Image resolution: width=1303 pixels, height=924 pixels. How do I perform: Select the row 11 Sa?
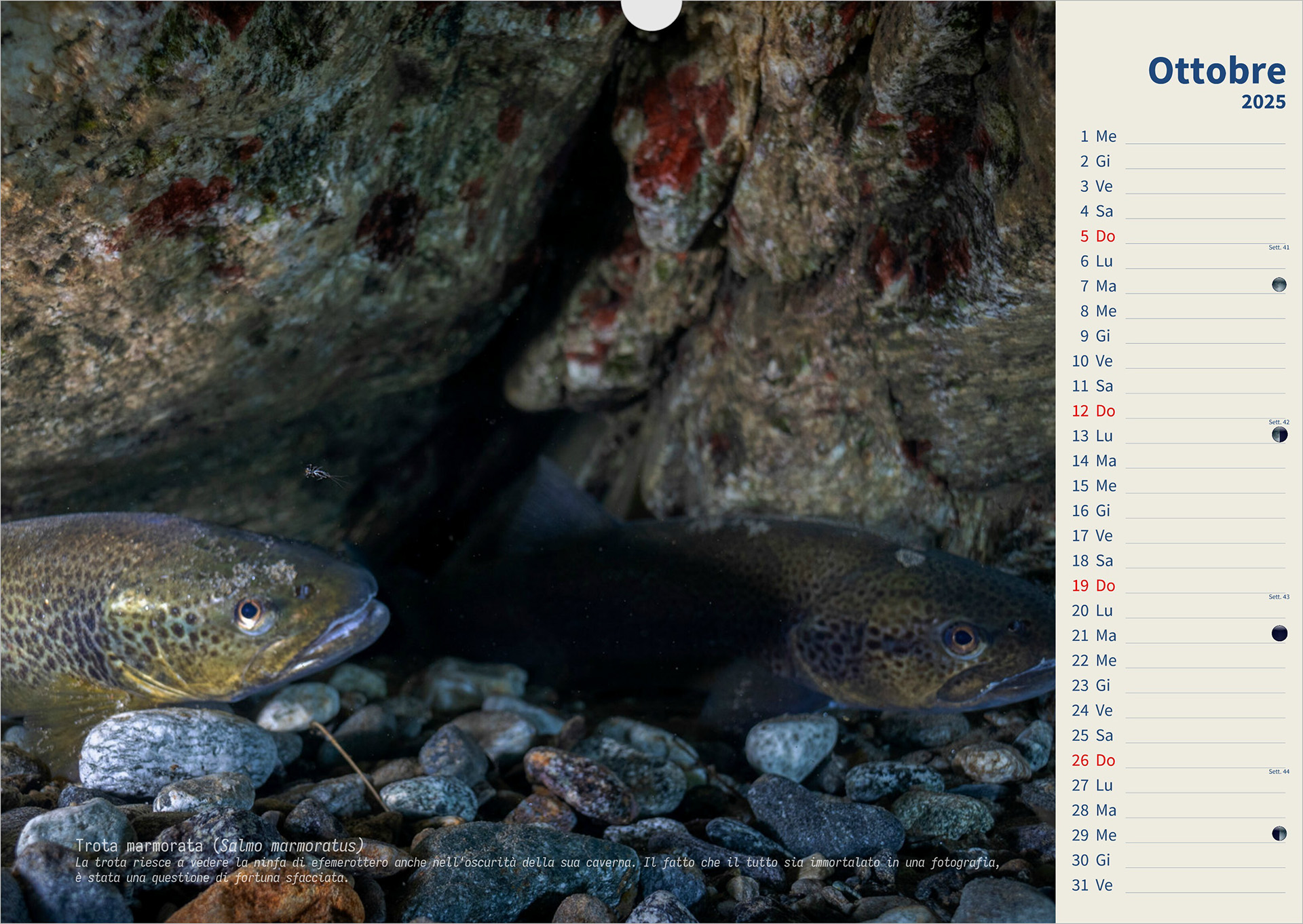pyautogui.click(x=1179, y=386)
